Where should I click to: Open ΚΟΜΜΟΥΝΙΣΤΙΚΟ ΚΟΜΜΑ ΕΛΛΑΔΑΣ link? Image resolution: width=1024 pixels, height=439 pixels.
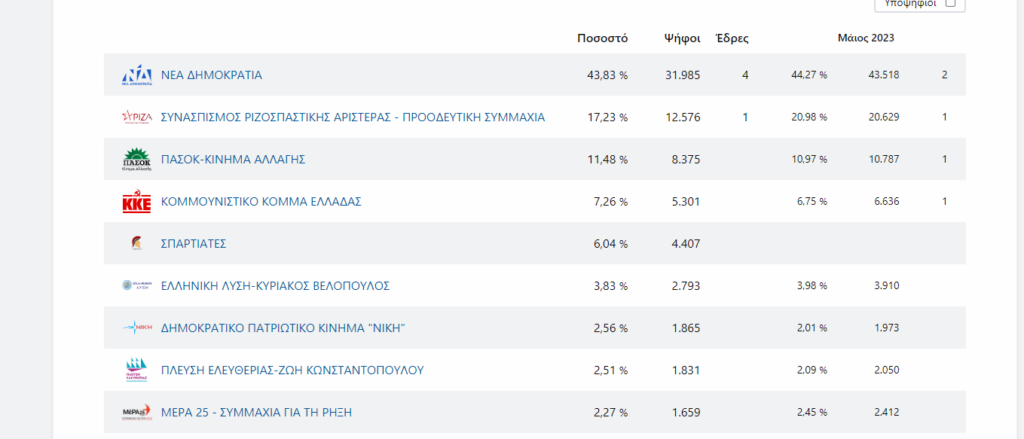(x=261, y=202)
